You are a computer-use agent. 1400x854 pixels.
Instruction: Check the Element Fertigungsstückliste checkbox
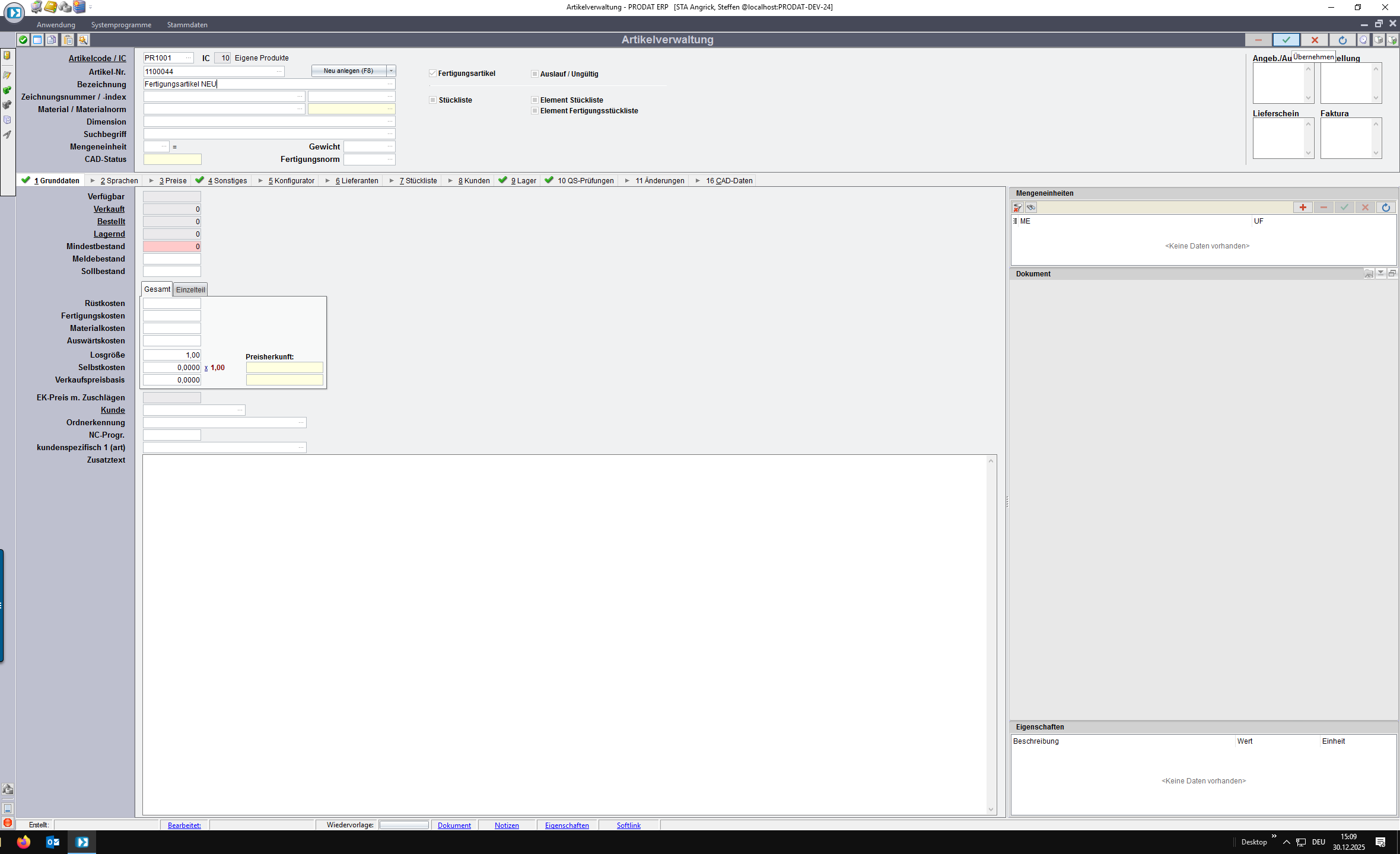tap(534, 111)
